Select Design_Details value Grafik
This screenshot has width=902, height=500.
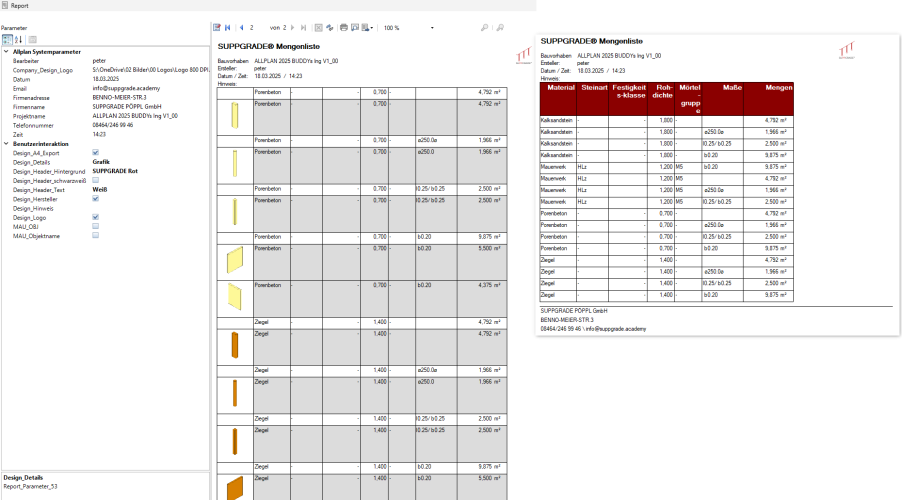tap(101, 162)
